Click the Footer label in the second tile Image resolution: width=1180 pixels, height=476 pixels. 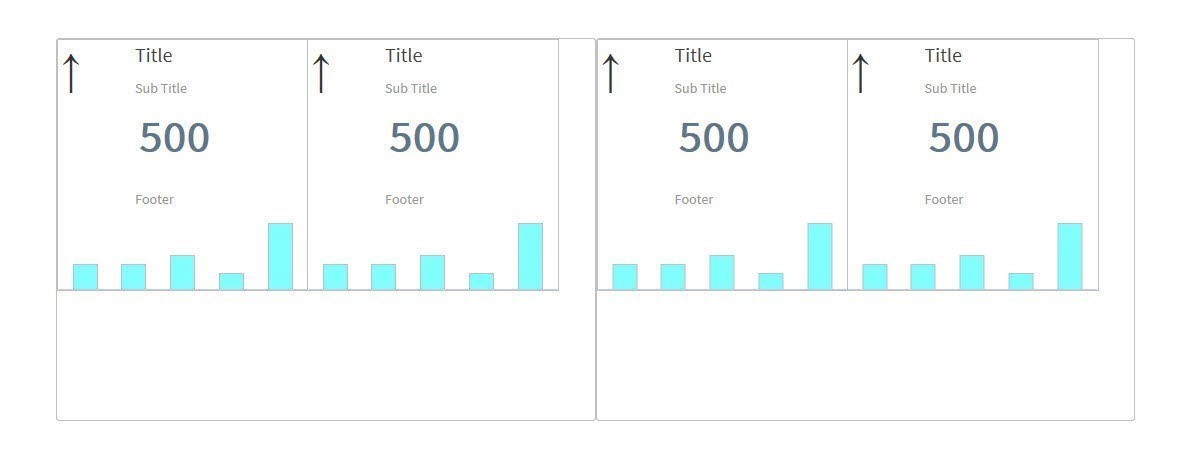404,200
